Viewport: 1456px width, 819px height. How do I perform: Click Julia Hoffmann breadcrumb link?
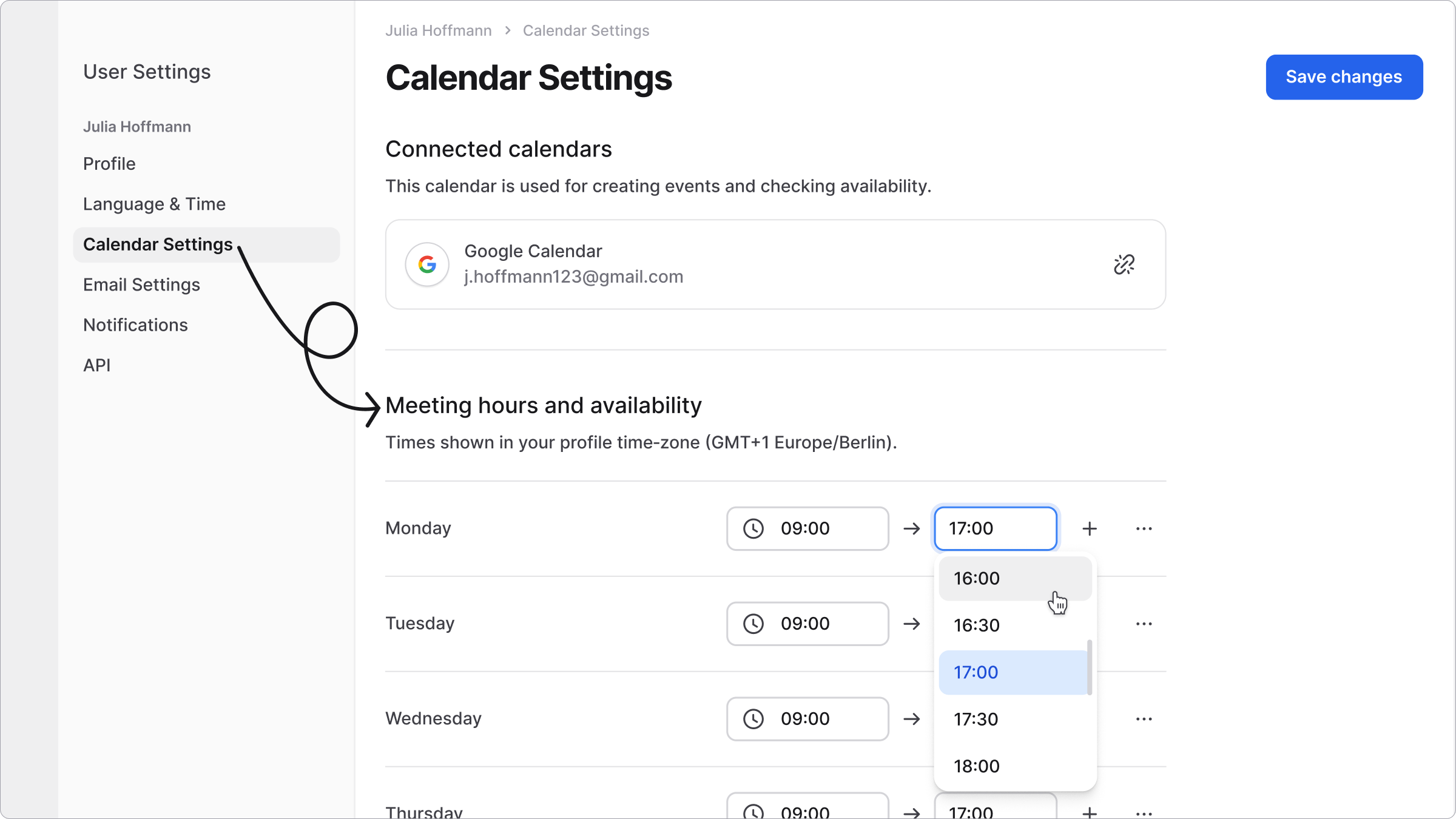[x=438, y=30]
